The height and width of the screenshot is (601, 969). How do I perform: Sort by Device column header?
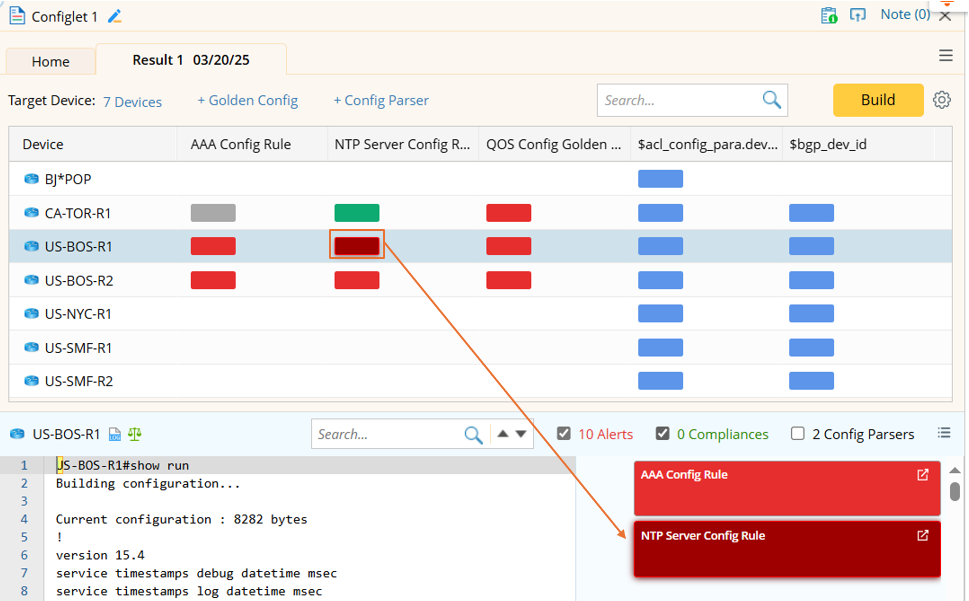pyautogui.click(x=93, y=144)
